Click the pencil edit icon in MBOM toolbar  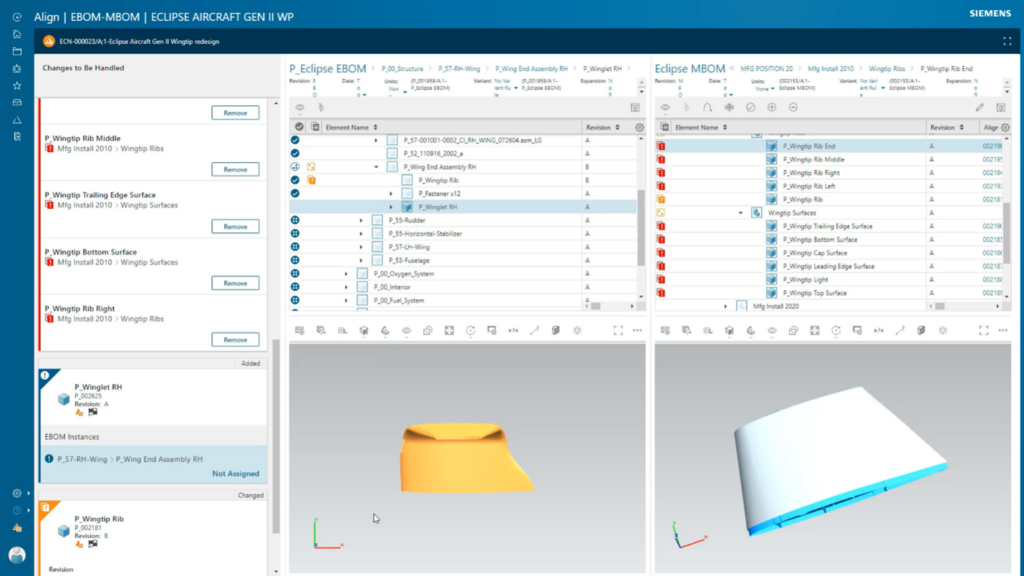[x=980, y=107]
